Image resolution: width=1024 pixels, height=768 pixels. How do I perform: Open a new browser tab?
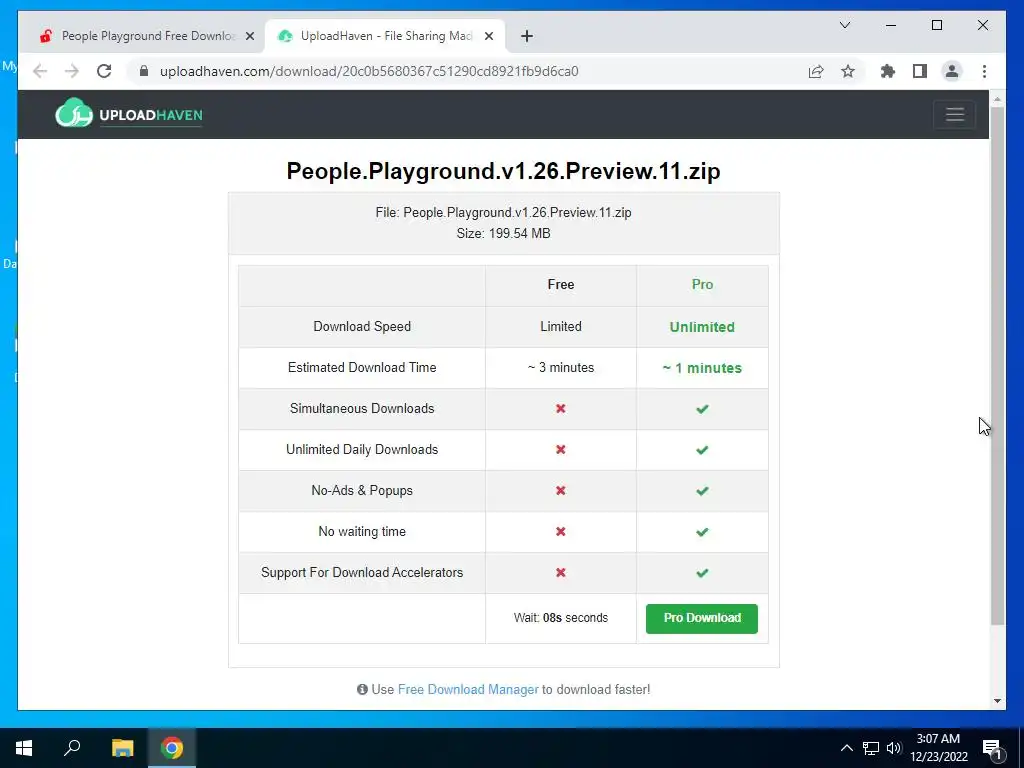point(527,36)
